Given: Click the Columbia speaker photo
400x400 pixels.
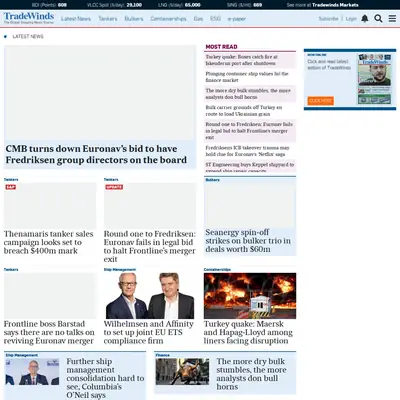Looking at the screenshot, I should [x=32, y=372].
